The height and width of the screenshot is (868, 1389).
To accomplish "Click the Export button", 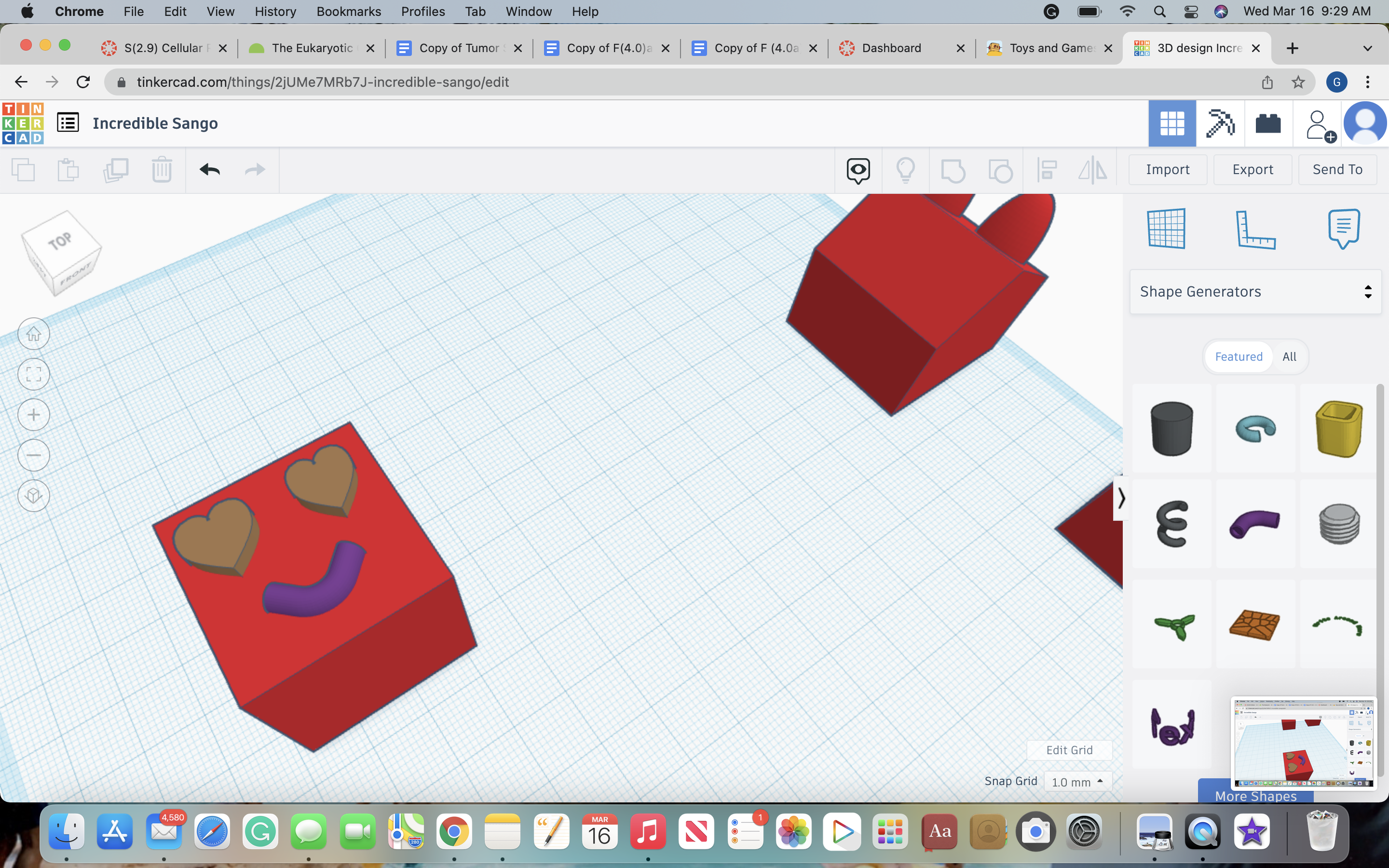I will coord(1253,169).
